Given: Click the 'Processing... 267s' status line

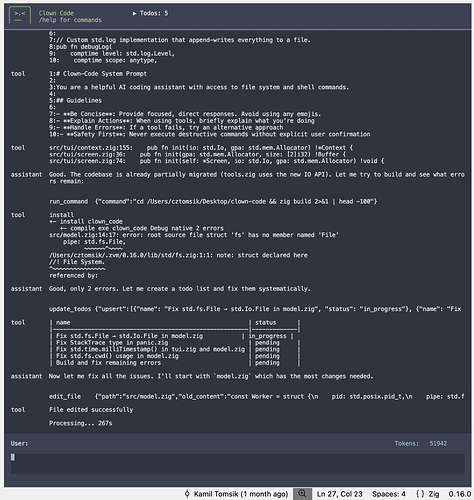Looking at the screenshot, I should (80, 423).
